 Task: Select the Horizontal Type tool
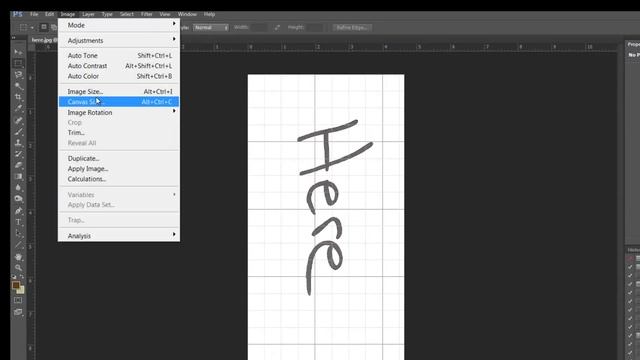(18, 222)
